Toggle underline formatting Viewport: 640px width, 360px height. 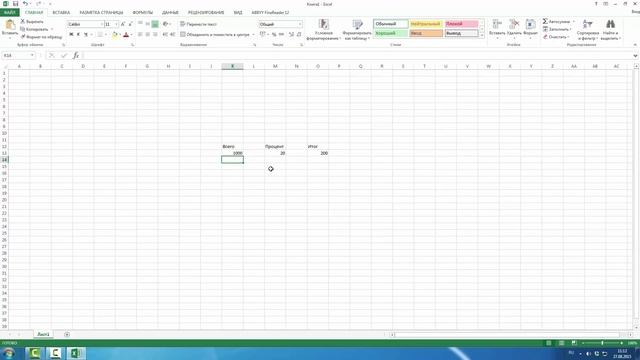[x=86, y=35]
